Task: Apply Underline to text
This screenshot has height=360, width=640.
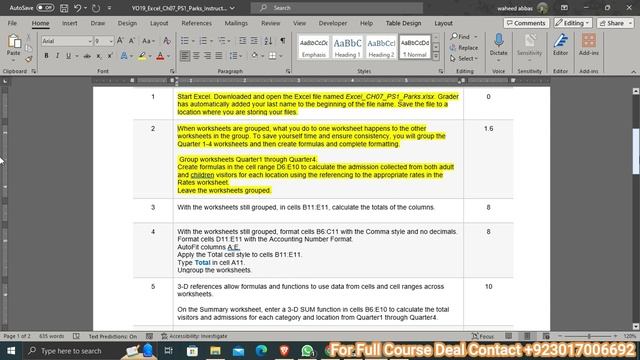Action: pyautogui.click(x=68, y=56)
